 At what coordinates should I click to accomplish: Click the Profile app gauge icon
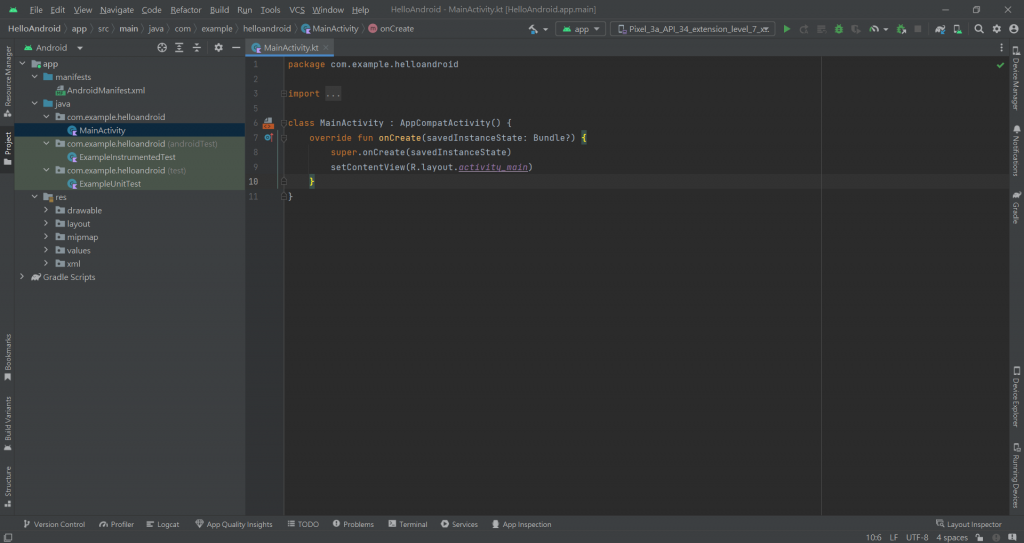click(x=873, y=29)
